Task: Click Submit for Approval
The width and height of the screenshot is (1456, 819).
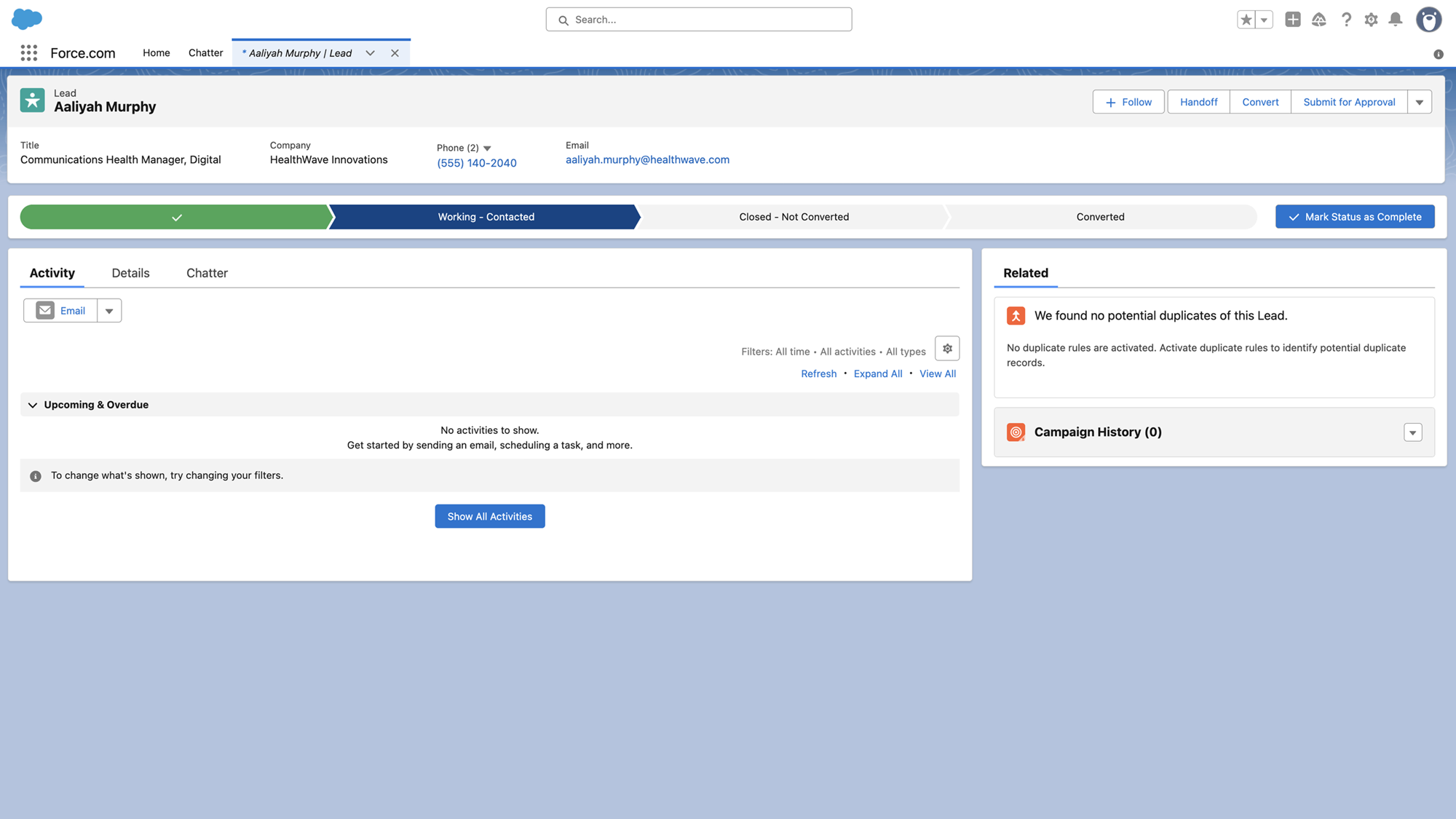Action: click(1349, 102)
